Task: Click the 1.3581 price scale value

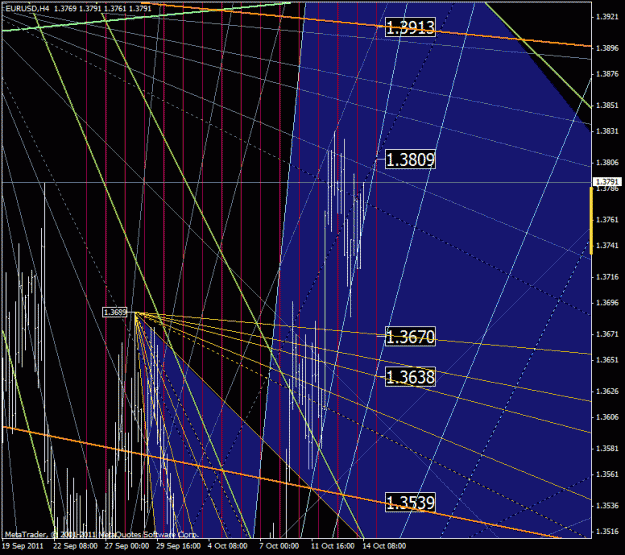Action: 607,449
